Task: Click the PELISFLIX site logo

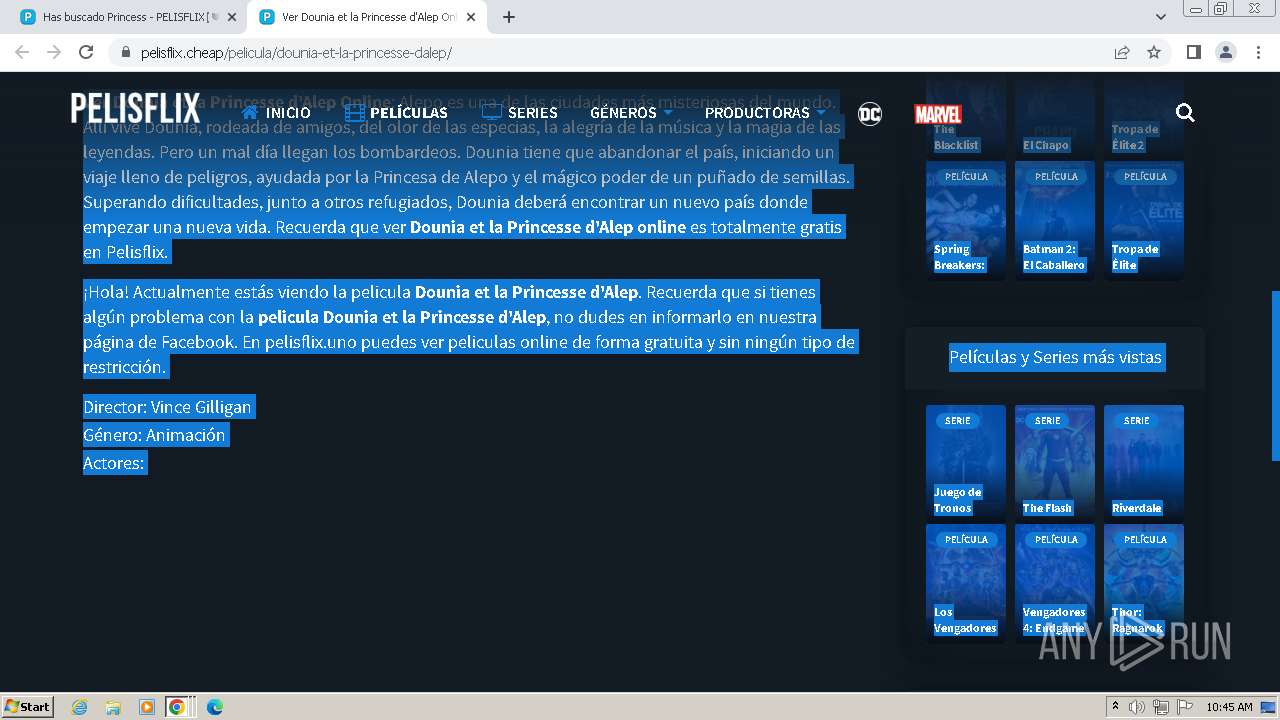Action: tap(134, 109)
